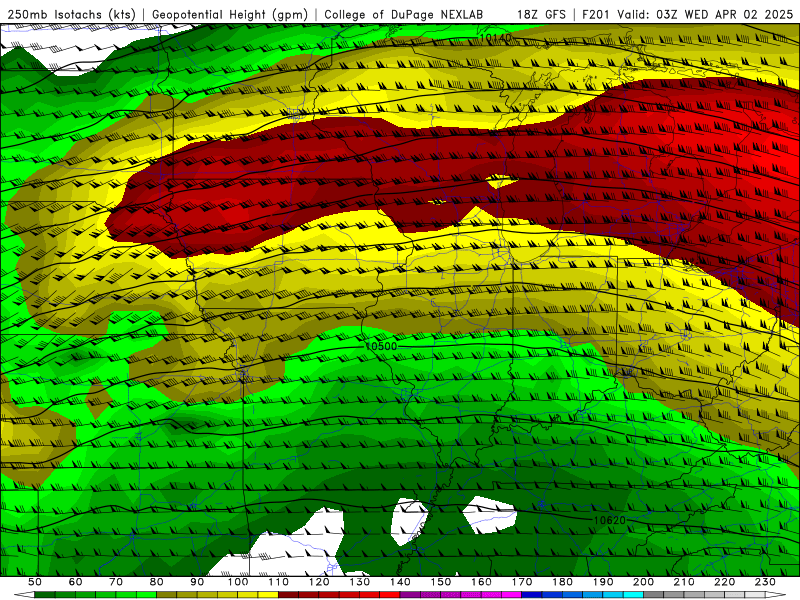This screenshot has width=800, height=600.
Task: Click the 160 value on the color scale
Action: pyautogui.click(x=481, y=582)
